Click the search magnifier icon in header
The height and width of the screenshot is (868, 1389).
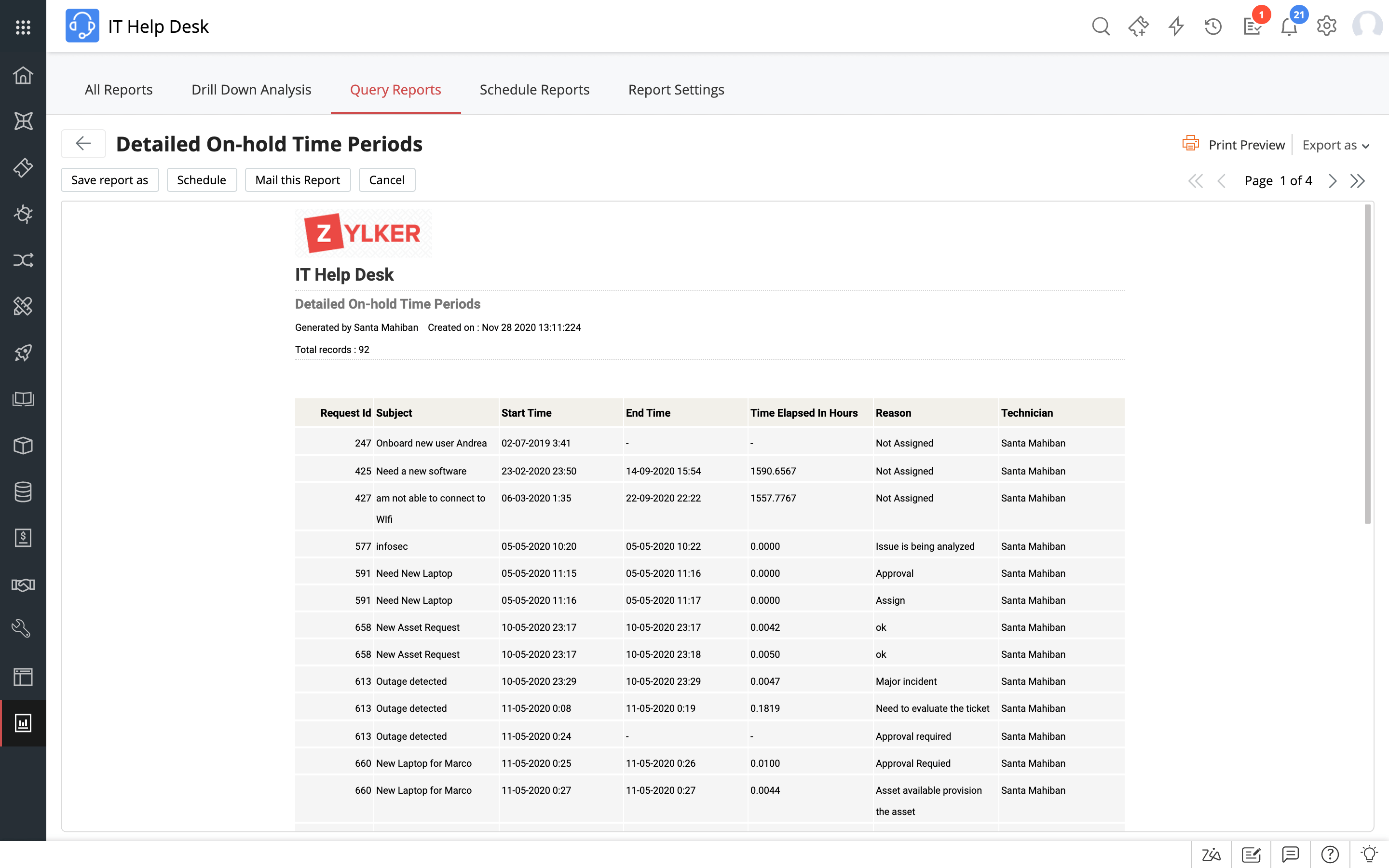pos(1100,27)
